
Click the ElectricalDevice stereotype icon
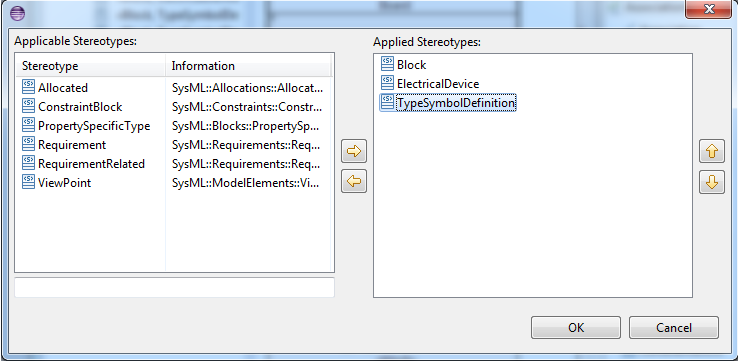tap(387, 83)
